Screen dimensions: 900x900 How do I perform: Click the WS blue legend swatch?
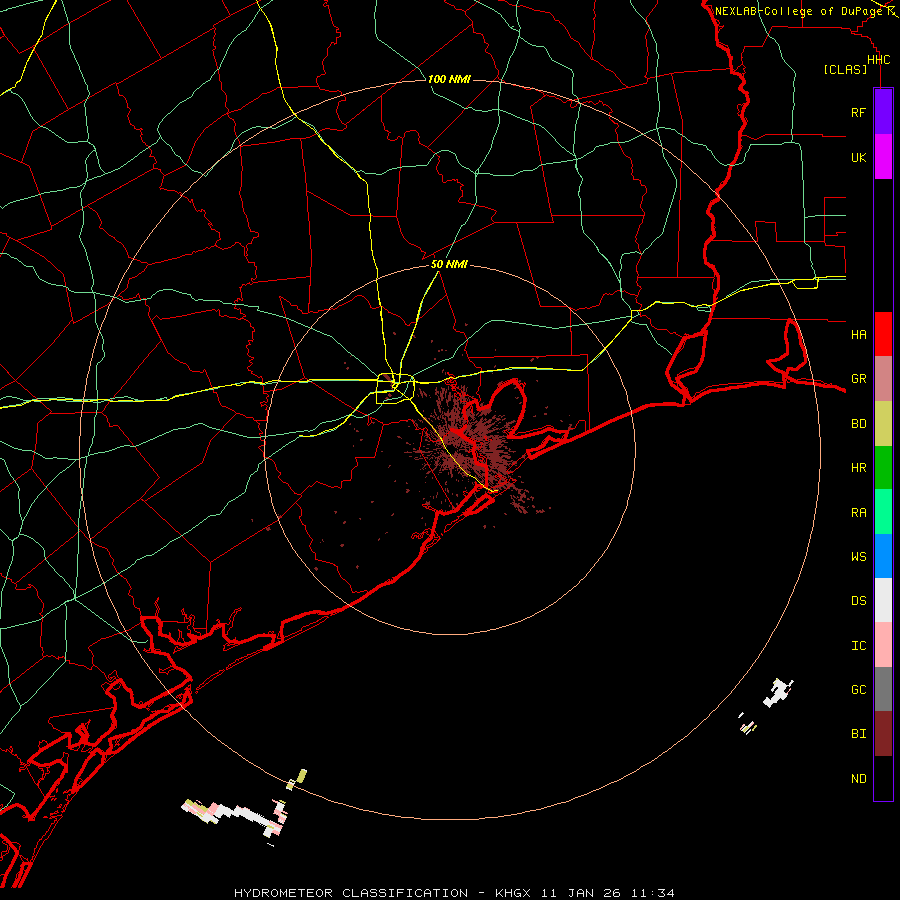tap(883, 556)
